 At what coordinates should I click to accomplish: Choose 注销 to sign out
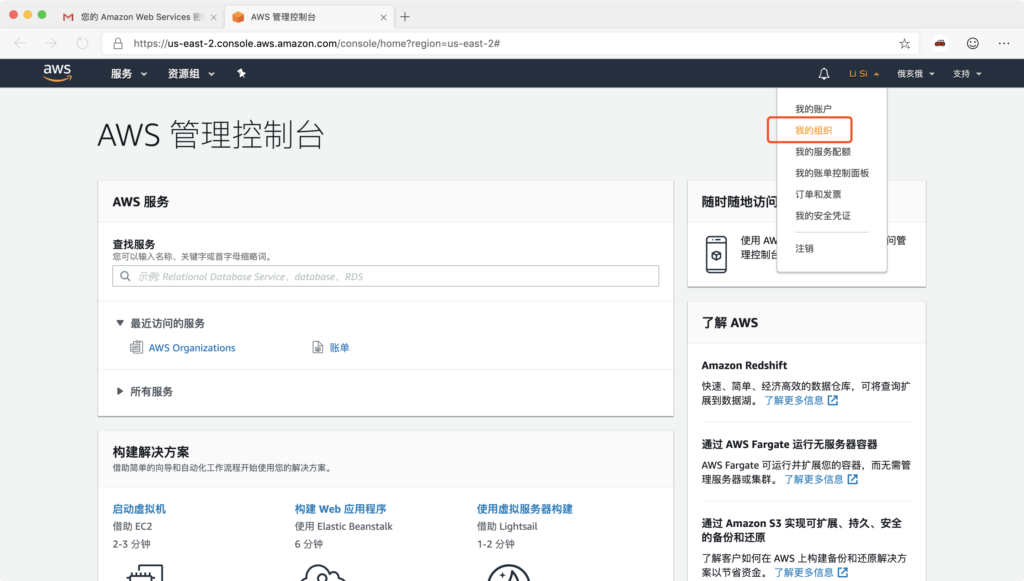(x=804, y=248)
